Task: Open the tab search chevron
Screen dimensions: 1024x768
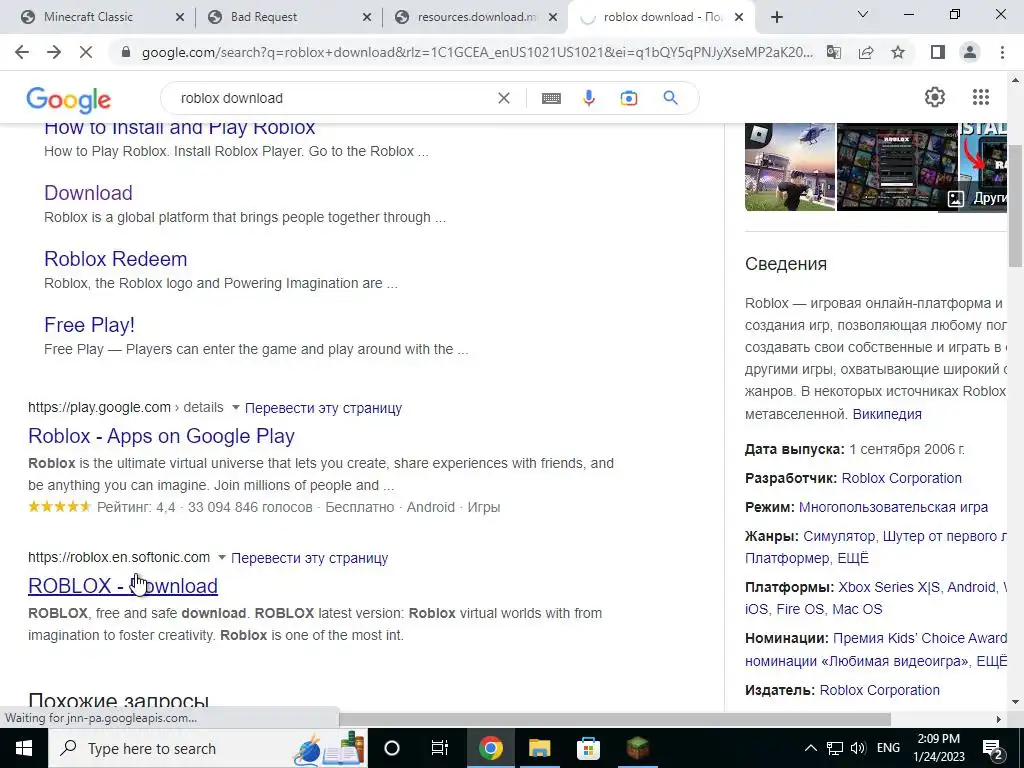Action: coord(862,14)
